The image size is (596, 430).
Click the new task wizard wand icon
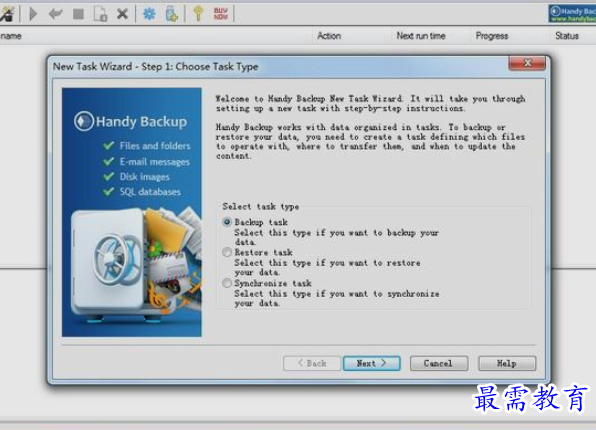(x=7, y=14)
